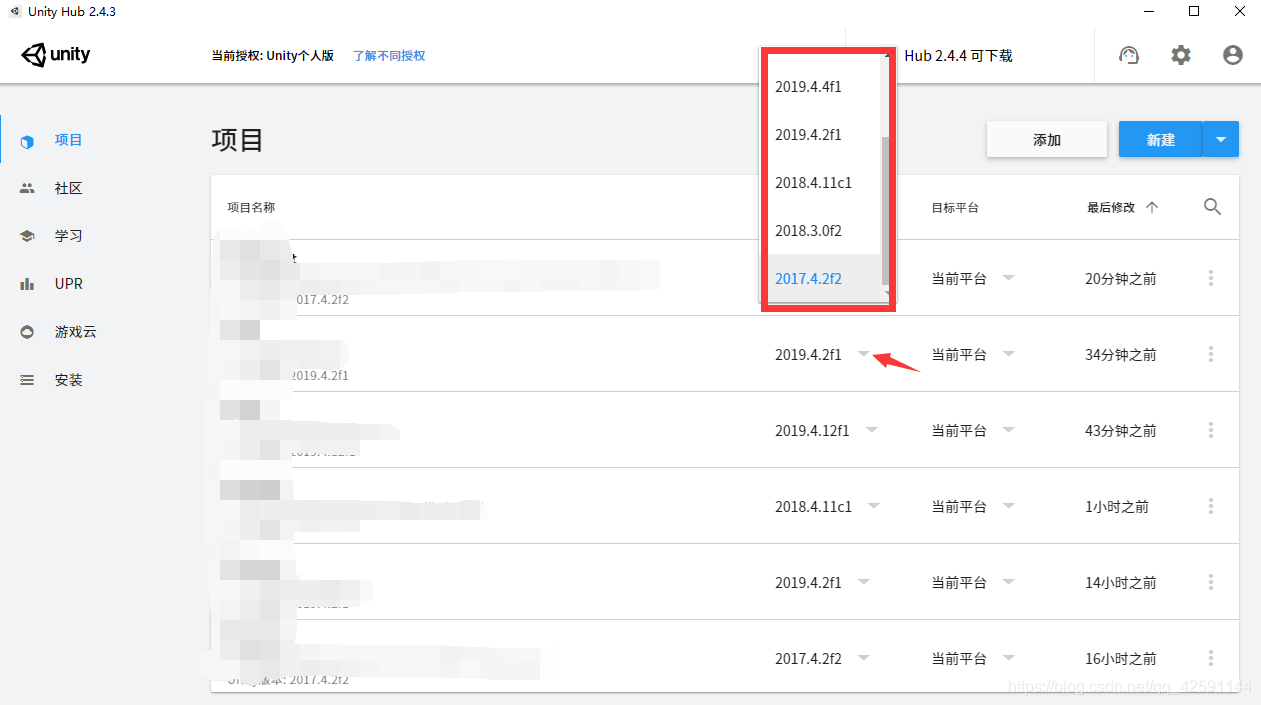Image resolution: width=1261 pixels, height=705 pixels.
Task: Open more options for 16小时之前 project
Action: [x=1211, y=659]
